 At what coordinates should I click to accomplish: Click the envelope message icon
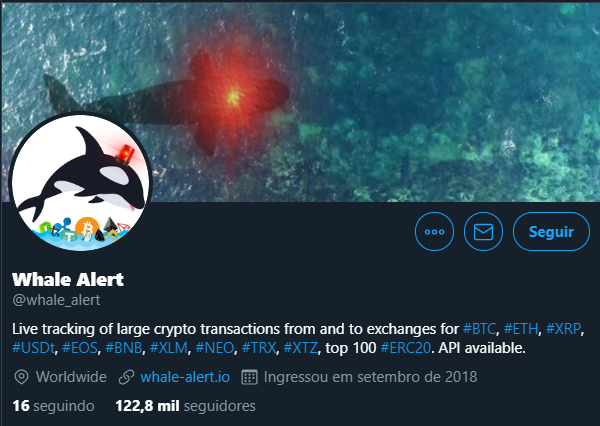click(x=483, y=232)
